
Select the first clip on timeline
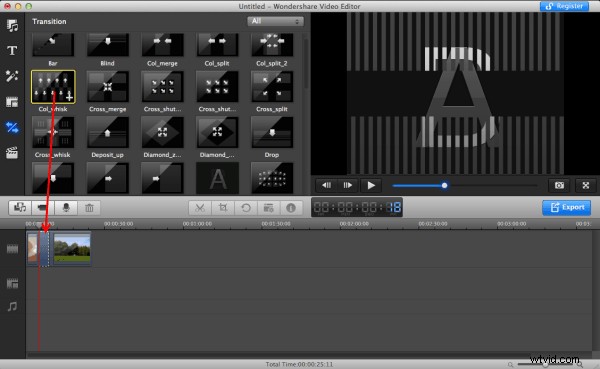pos(33,249)
